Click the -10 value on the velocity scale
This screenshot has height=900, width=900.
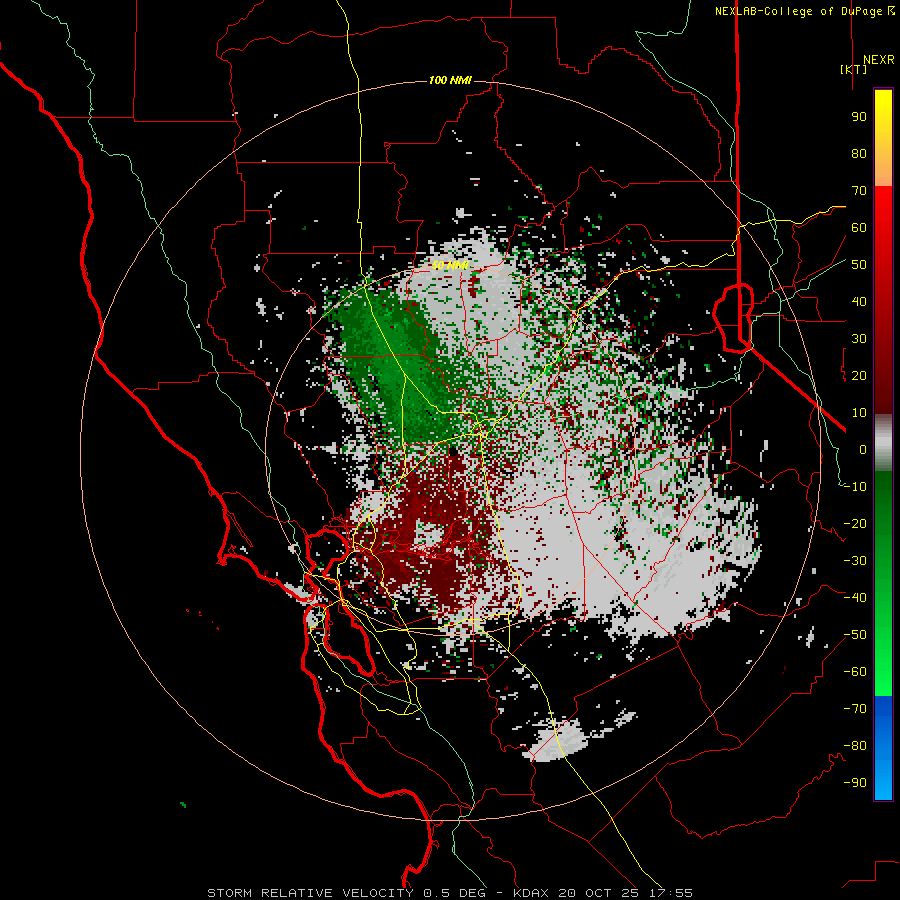point(855,487)
